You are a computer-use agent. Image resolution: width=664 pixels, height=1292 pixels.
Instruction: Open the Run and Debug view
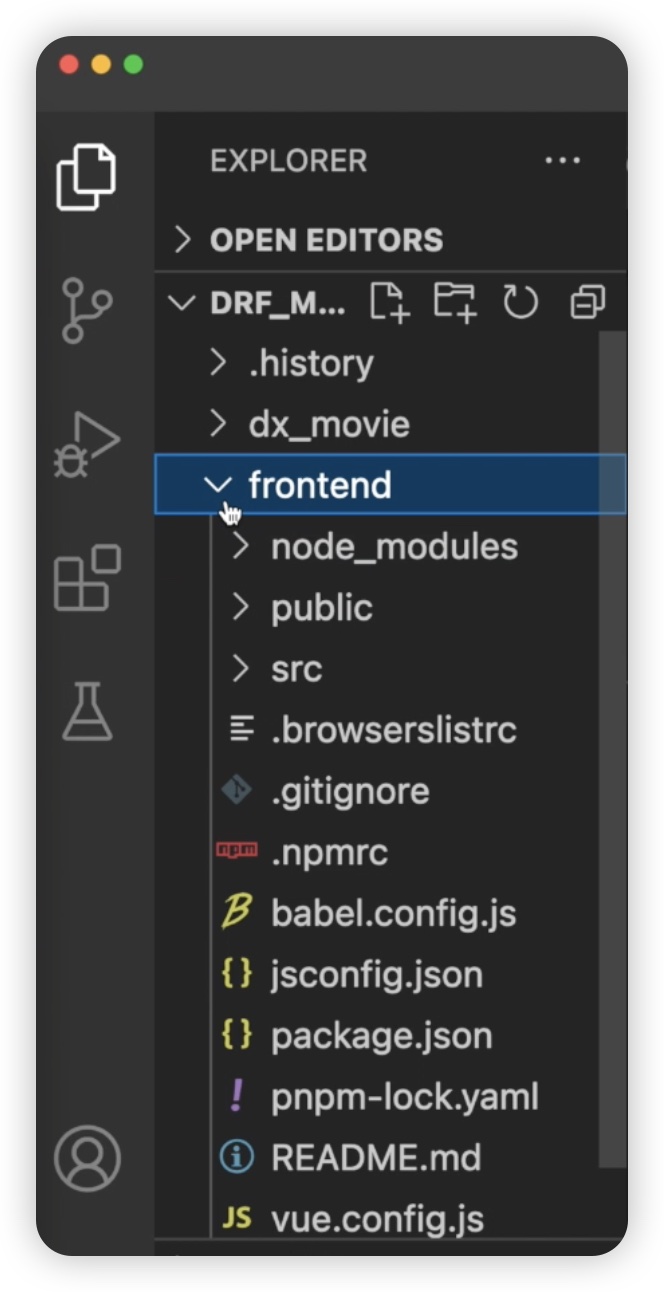87,445
